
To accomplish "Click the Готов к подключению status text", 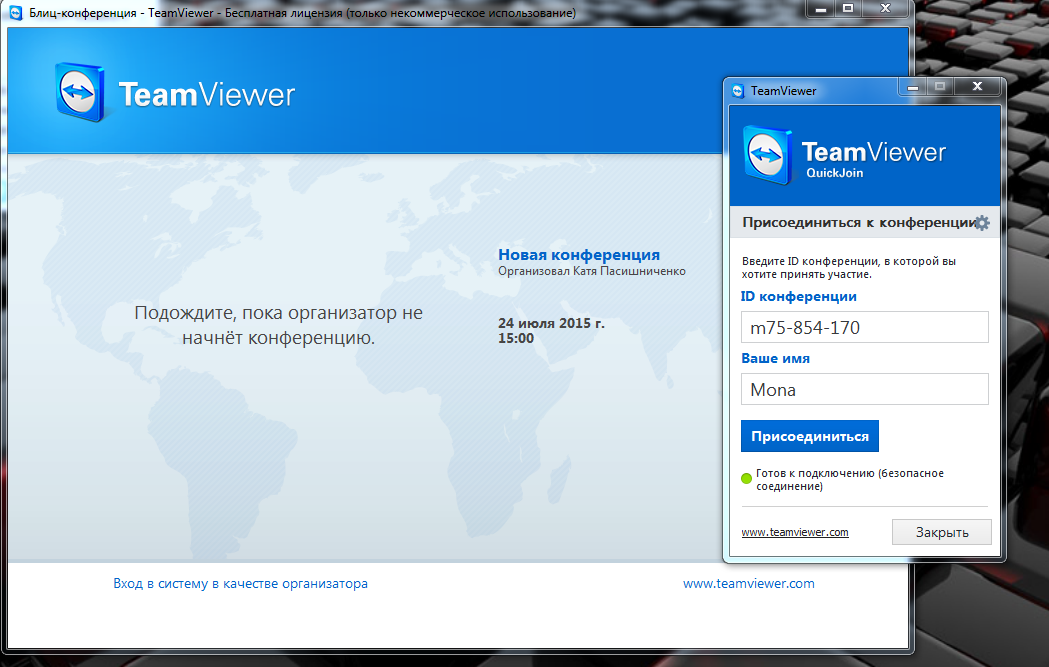I will (x=850, y=480).
